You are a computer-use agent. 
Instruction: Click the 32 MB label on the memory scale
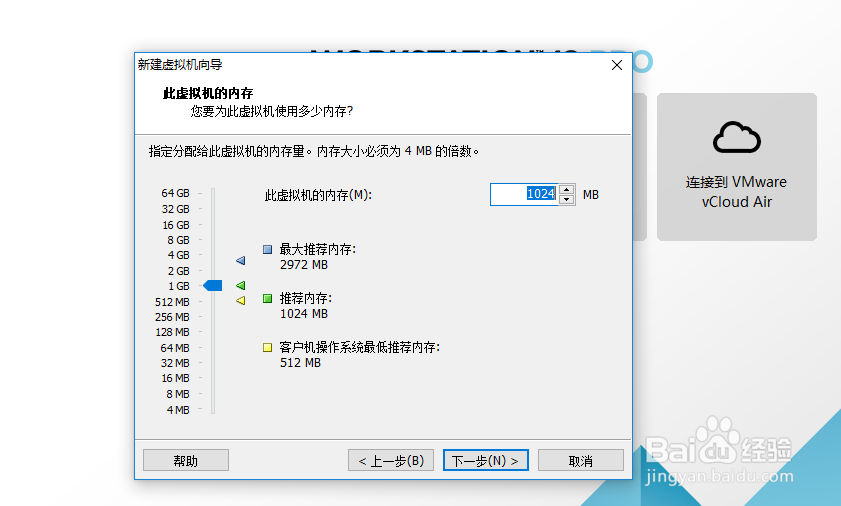pyautogui.click(x=175, y=363)
